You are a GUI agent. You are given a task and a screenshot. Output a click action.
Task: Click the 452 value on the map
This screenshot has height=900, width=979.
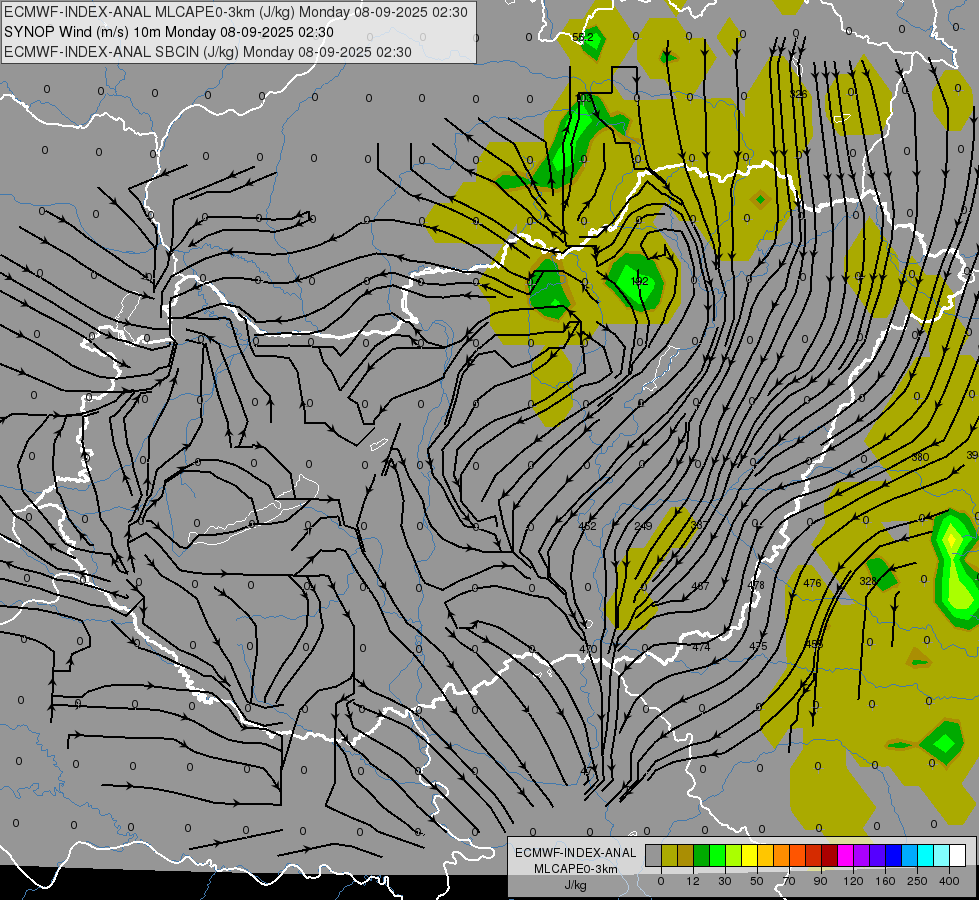[x=587, y=526]
